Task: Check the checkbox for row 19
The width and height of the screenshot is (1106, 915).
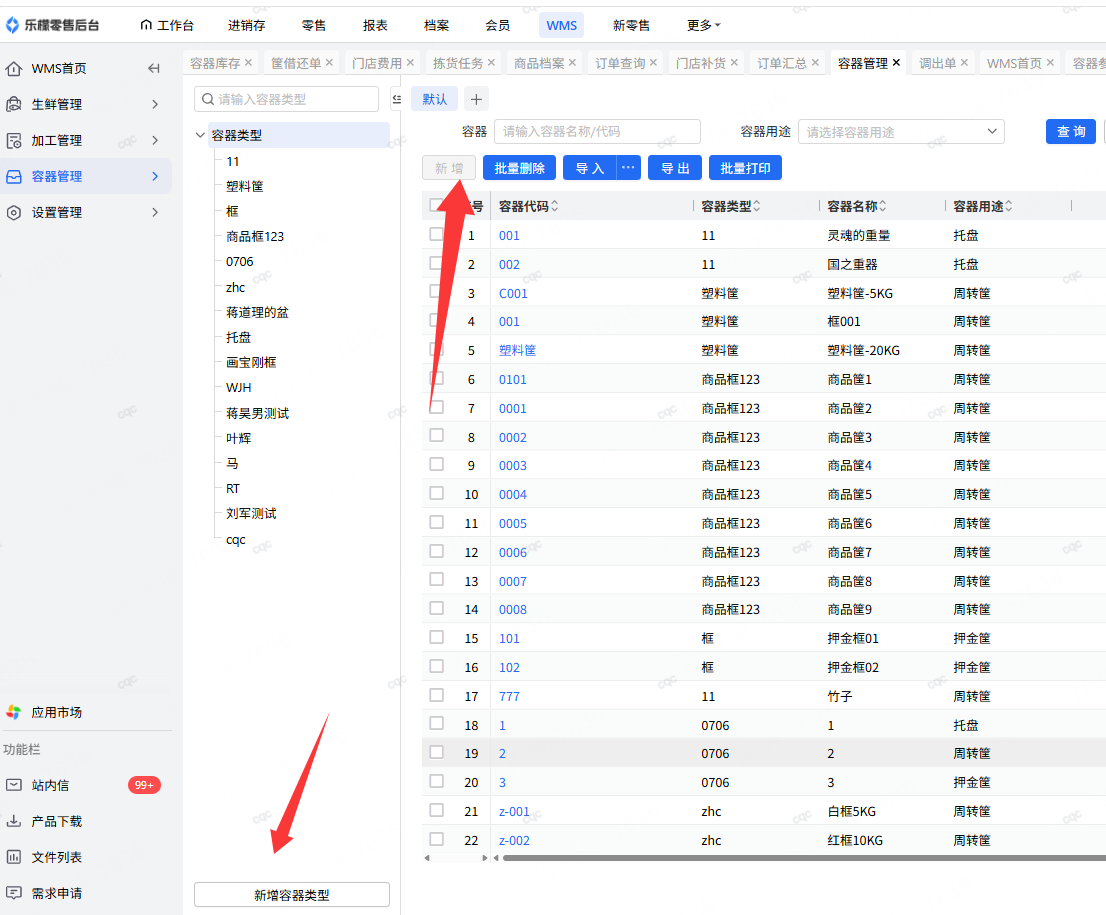Action: 437,752
